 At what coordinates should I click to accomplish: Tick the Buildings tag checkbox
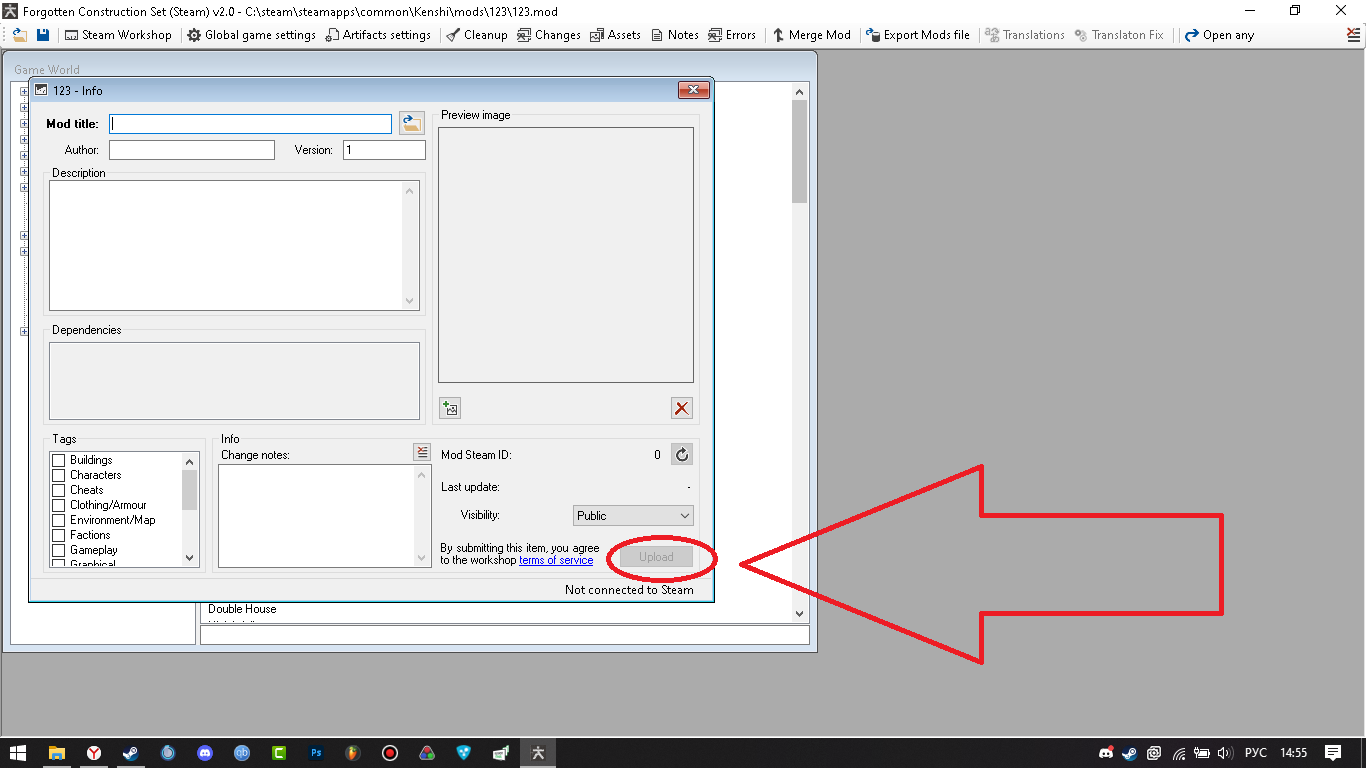pos(59,460)
